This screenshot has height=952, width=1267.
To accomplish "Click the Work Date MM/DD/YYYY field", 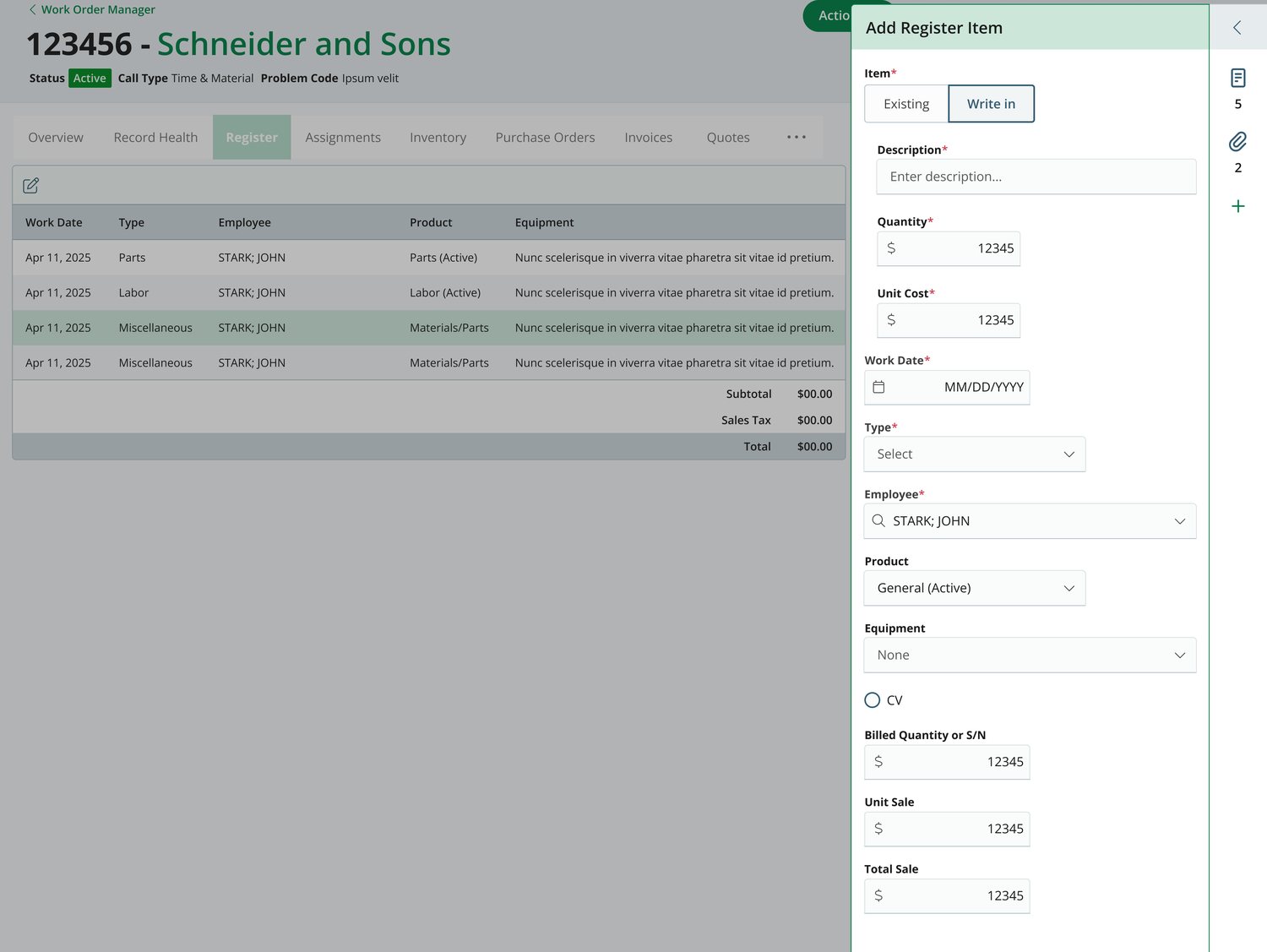I will [947, 387].
